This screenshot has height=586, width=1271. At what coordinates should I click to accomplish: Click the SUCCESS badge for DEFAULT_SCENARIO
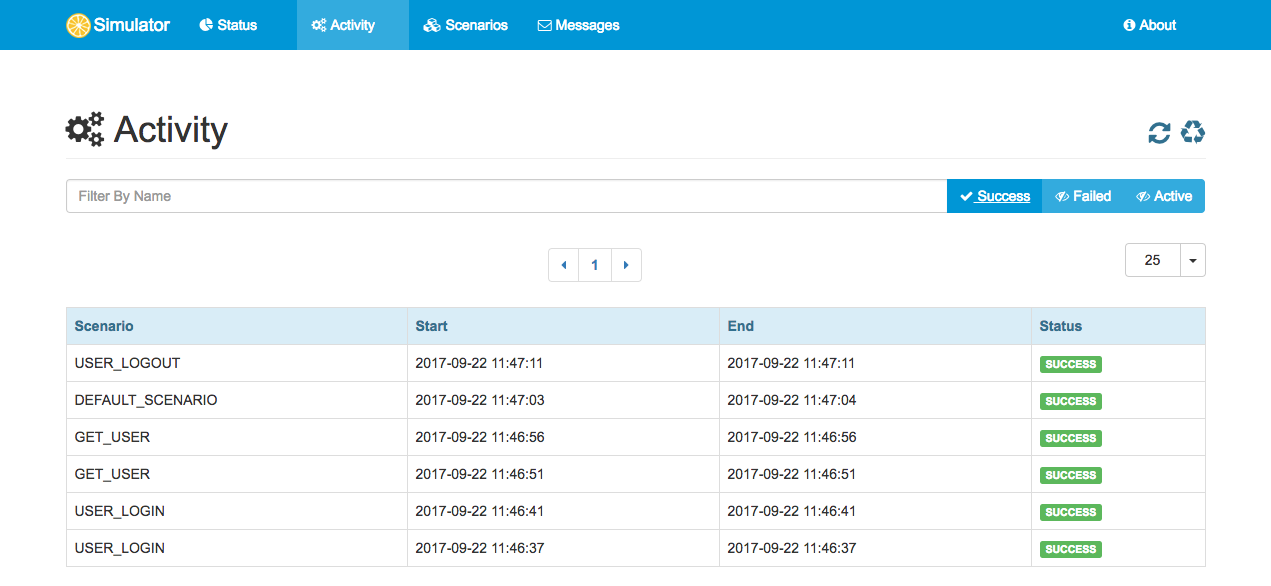[1070, 401]
